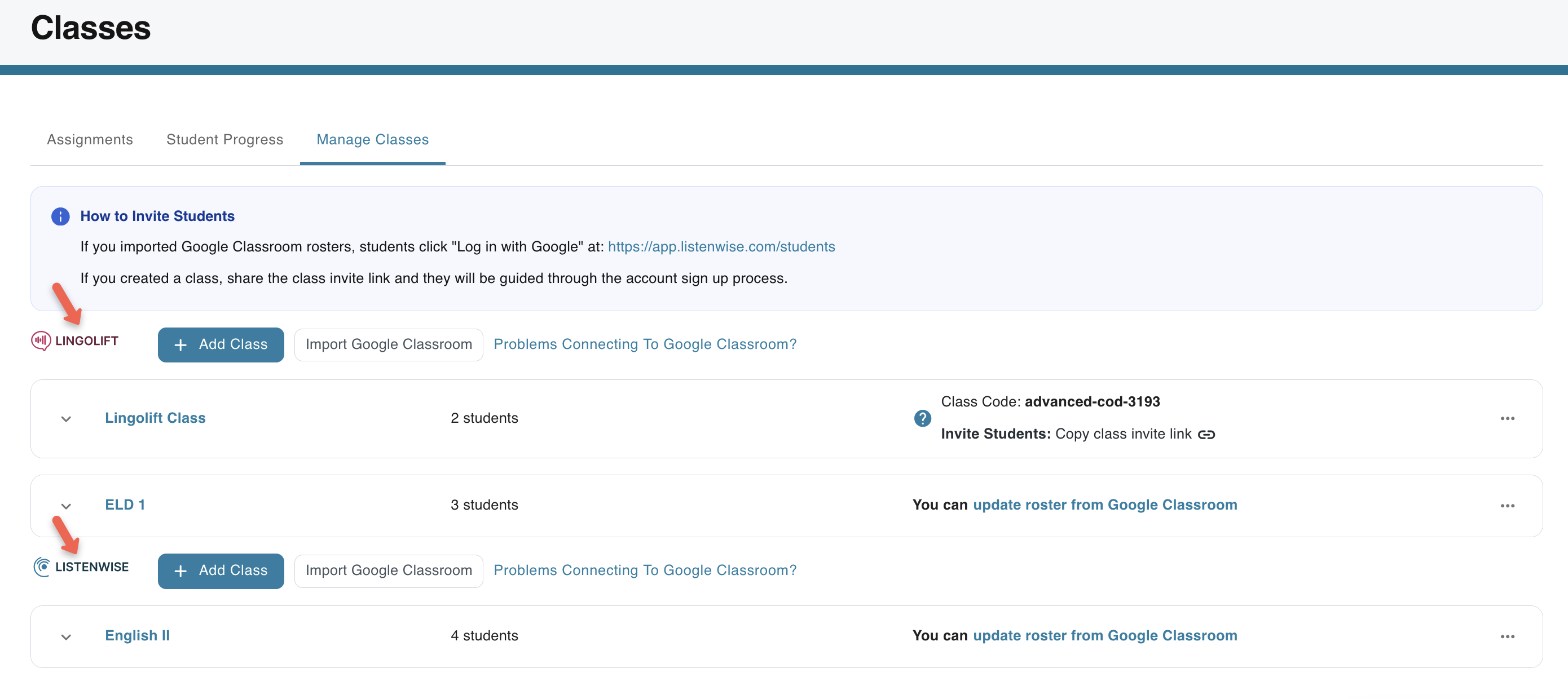
Task: Click the chain-link icon after Copy class invite link
Action: click(x=1206, y=435)
